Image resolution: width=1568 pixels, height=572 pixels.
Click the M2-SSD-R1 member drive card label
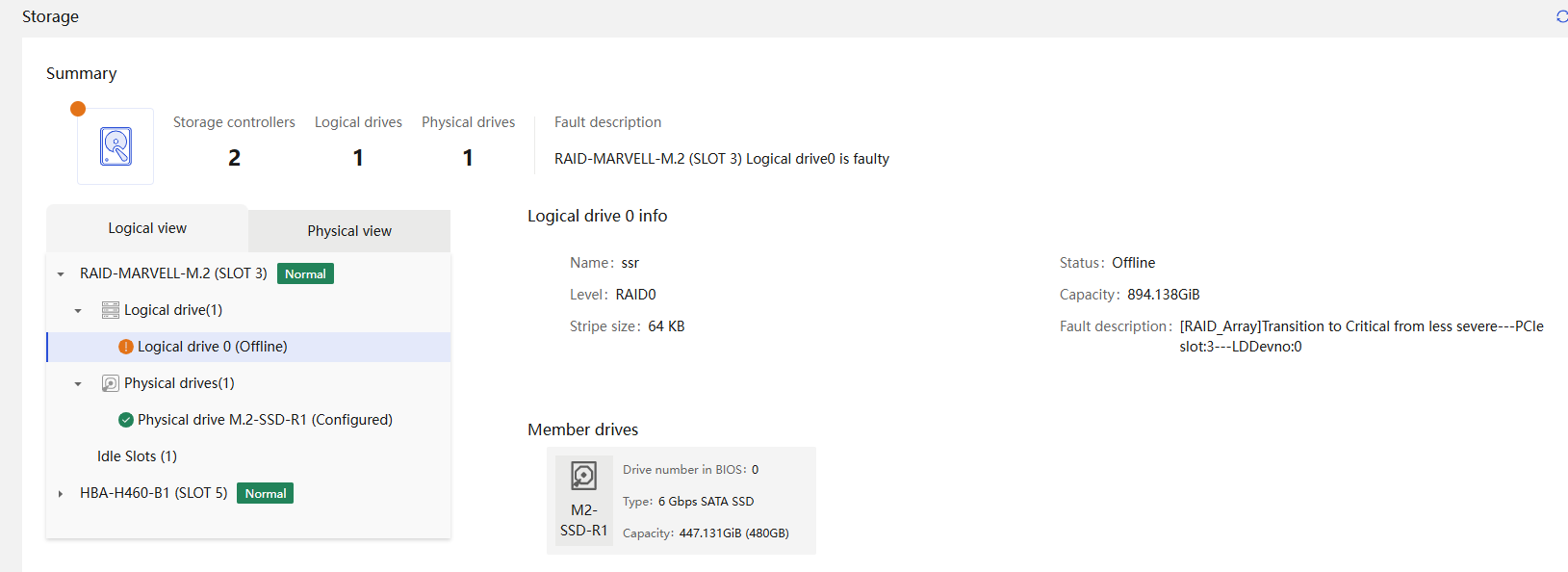(x=584, y=520)
